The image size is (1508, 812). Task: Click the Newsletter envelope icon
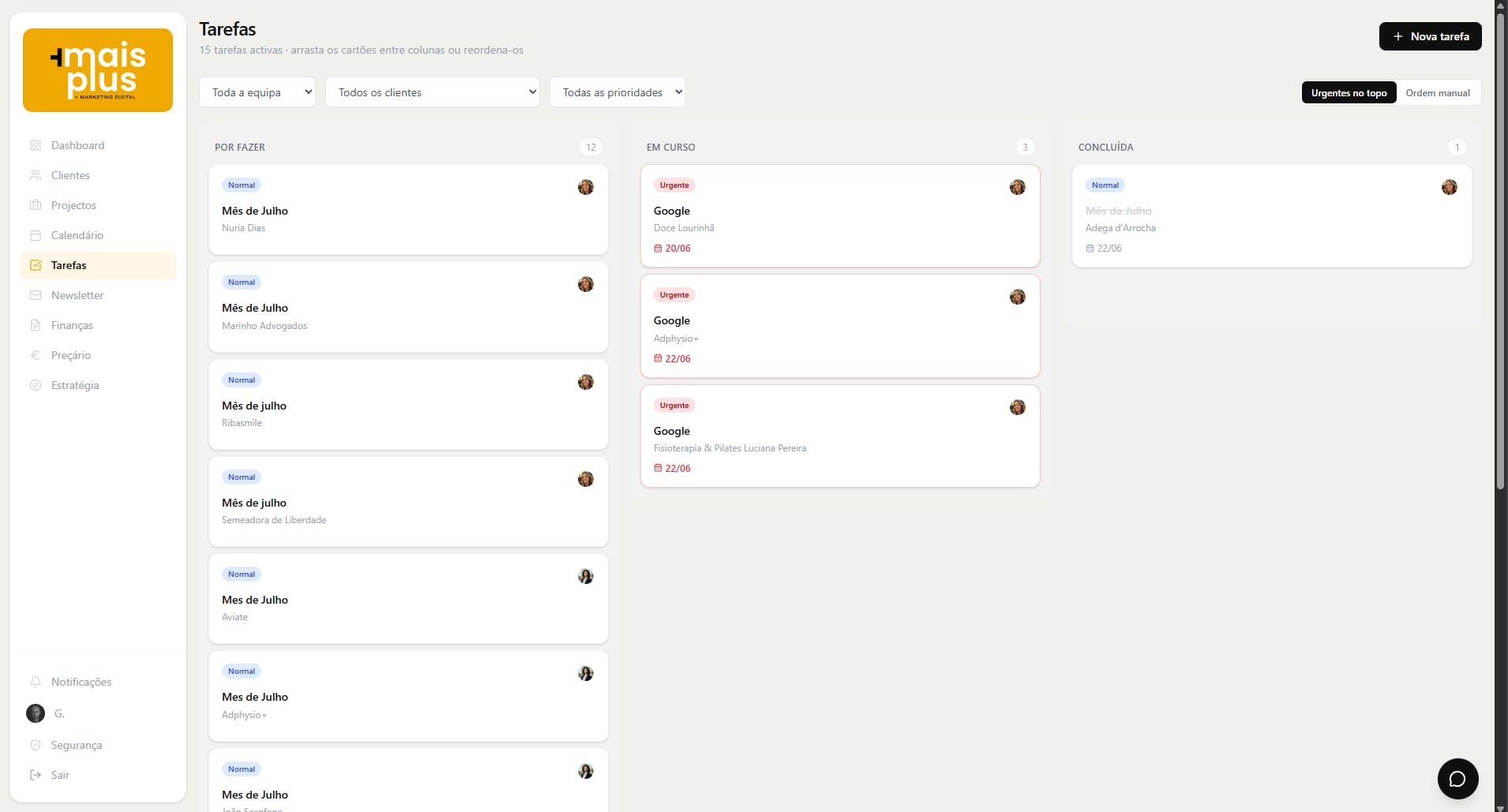pos(36,295)
